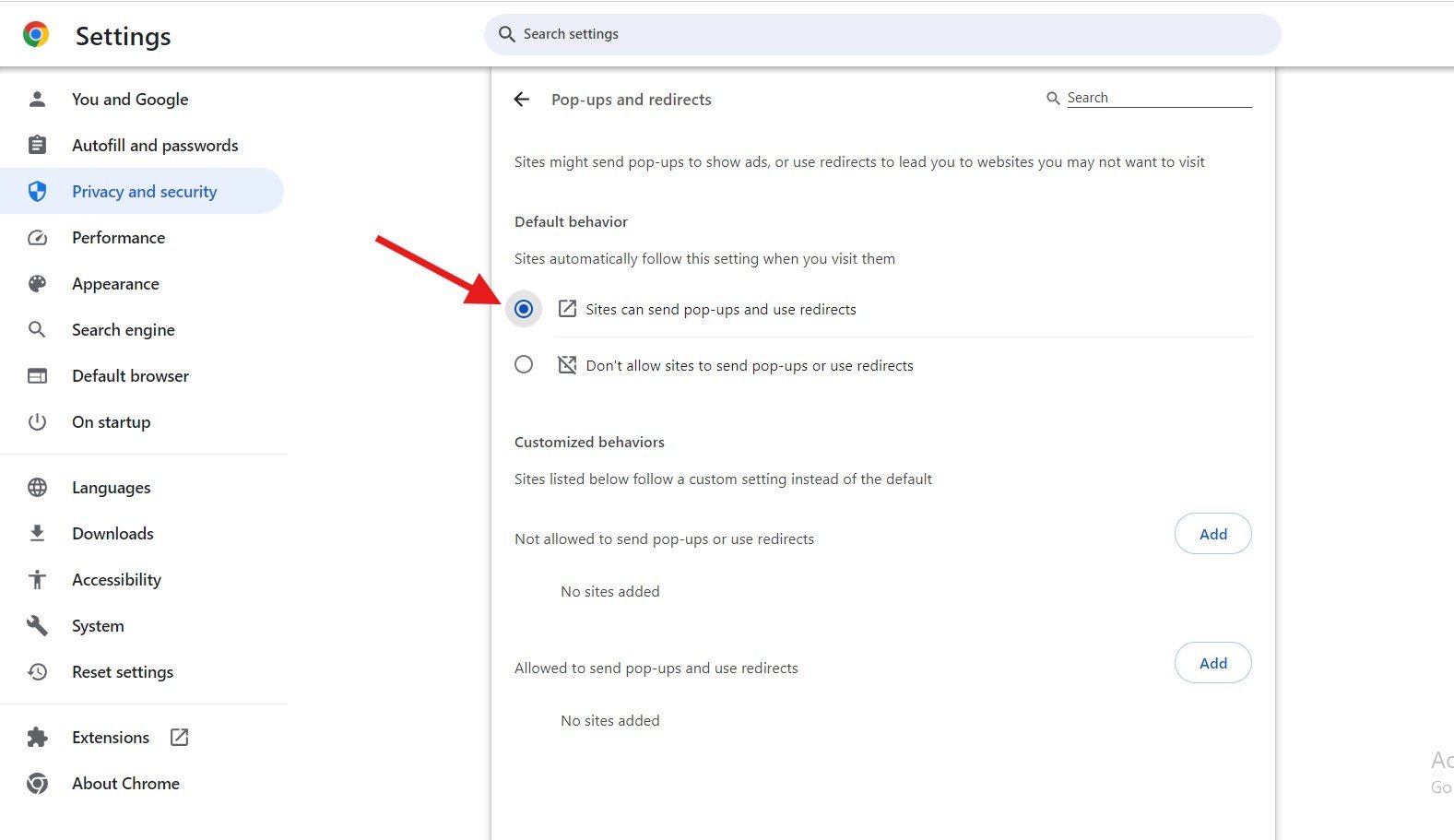Click the Default behavior heading
The width and height of the screenshot is (1454, 840).
click(x=571, y=221)
